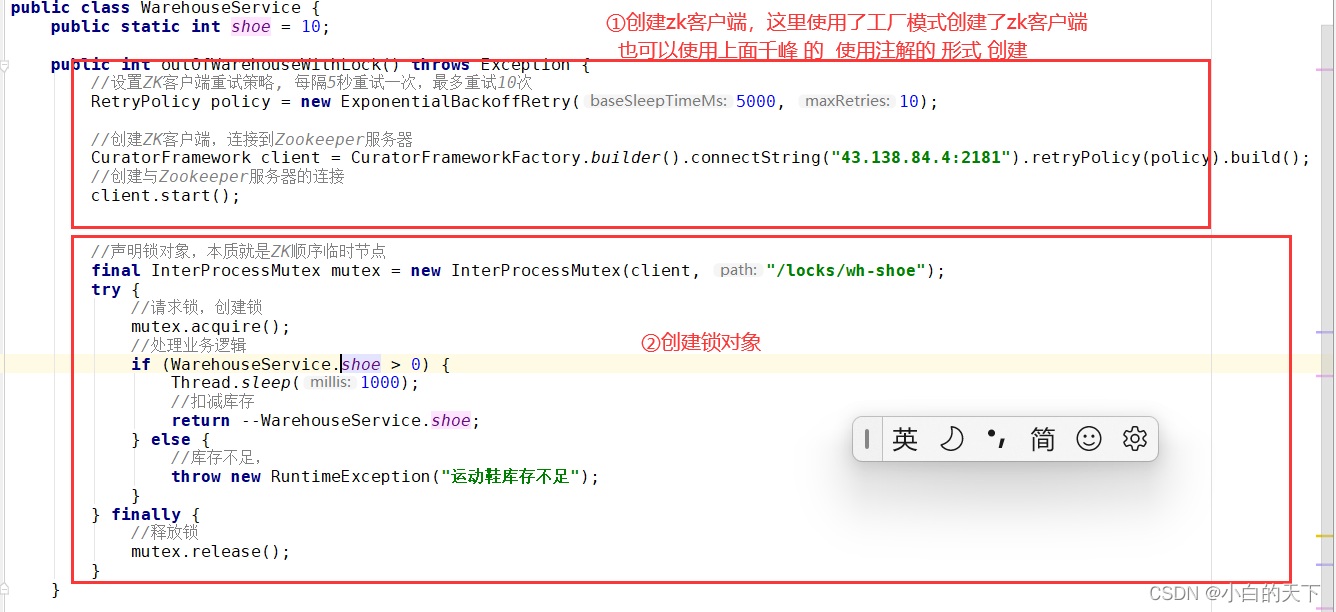Click the comment 扣减库存
Image resolution: width=1336 pixels, height=612 pixels.
tap(212, 401)
